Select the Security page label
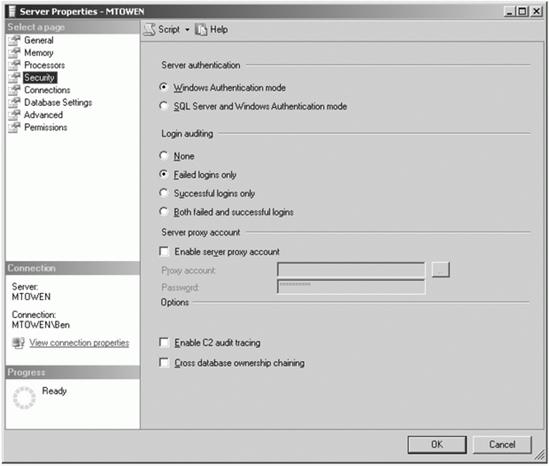Image resolution: width=549 pixels, height=466 pixels. [x=40, y=78]
